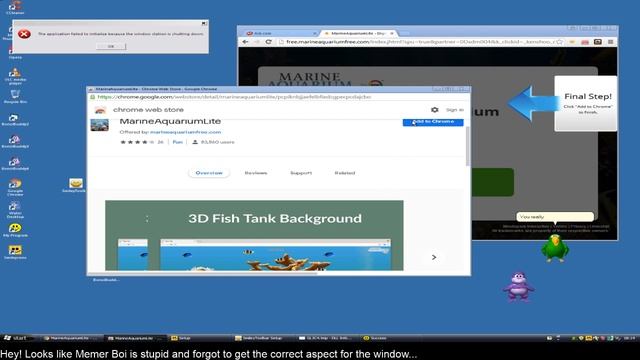Open web store settings gear
Viewport: 640px width, 360px height.
(x=435, y=110)
